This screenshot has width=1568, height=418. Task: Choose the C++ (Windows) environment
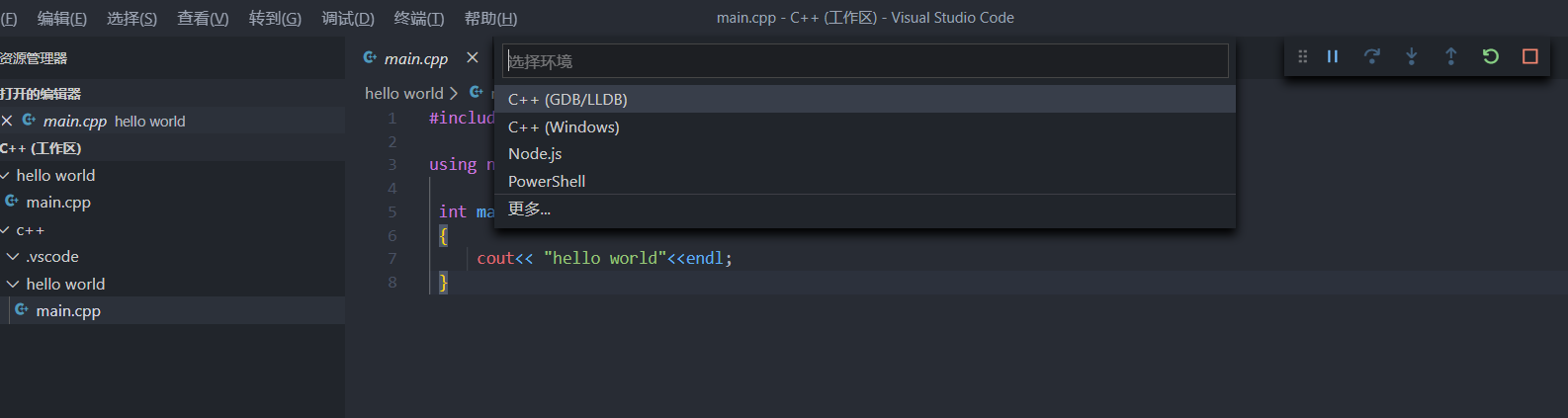coord(564,126)
